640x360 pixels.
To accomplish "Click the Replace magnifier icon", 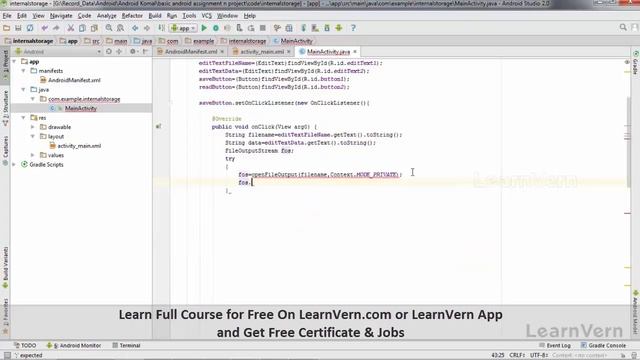I will click(120, 28).
